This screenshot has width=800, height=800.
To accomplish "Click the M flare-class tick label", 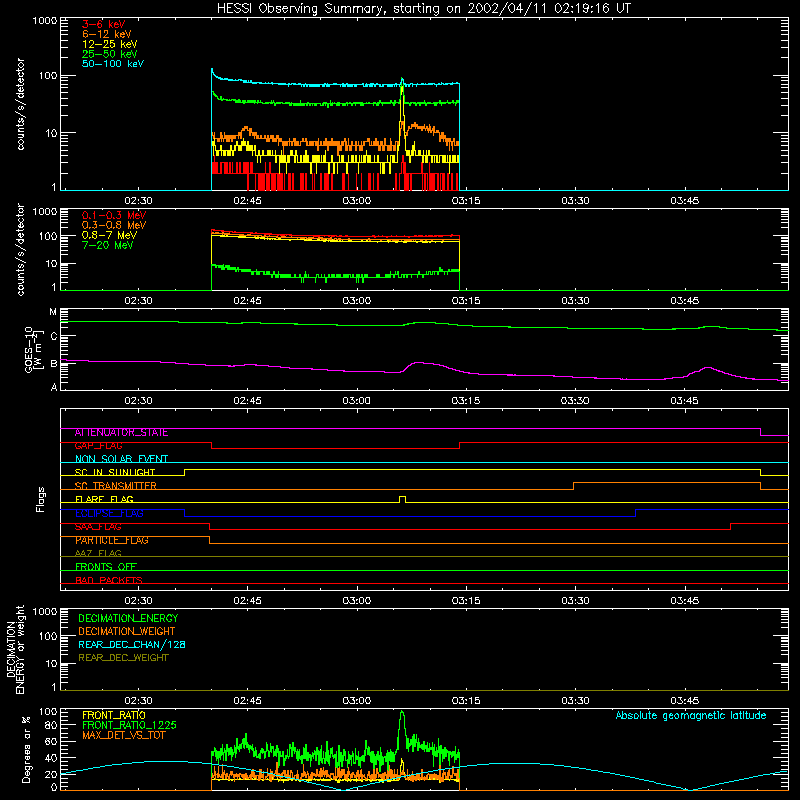I will (x=53, y=312).
